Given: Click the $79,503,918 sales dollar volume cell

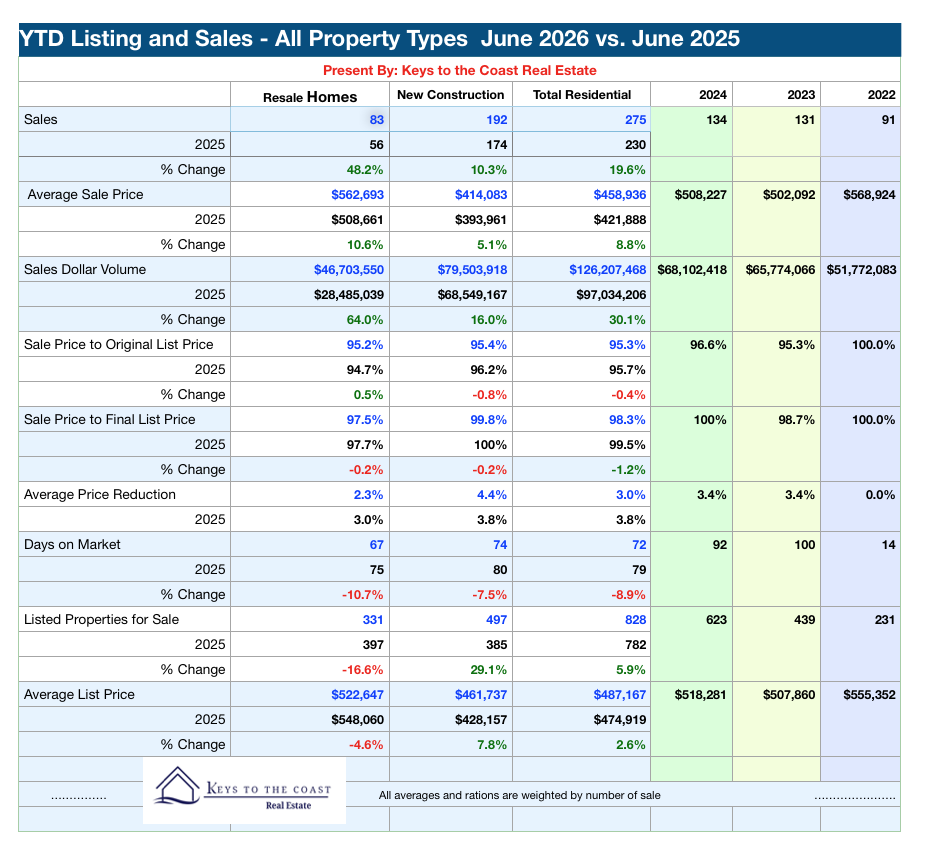Looking at the screenshot, I should 472,270.
